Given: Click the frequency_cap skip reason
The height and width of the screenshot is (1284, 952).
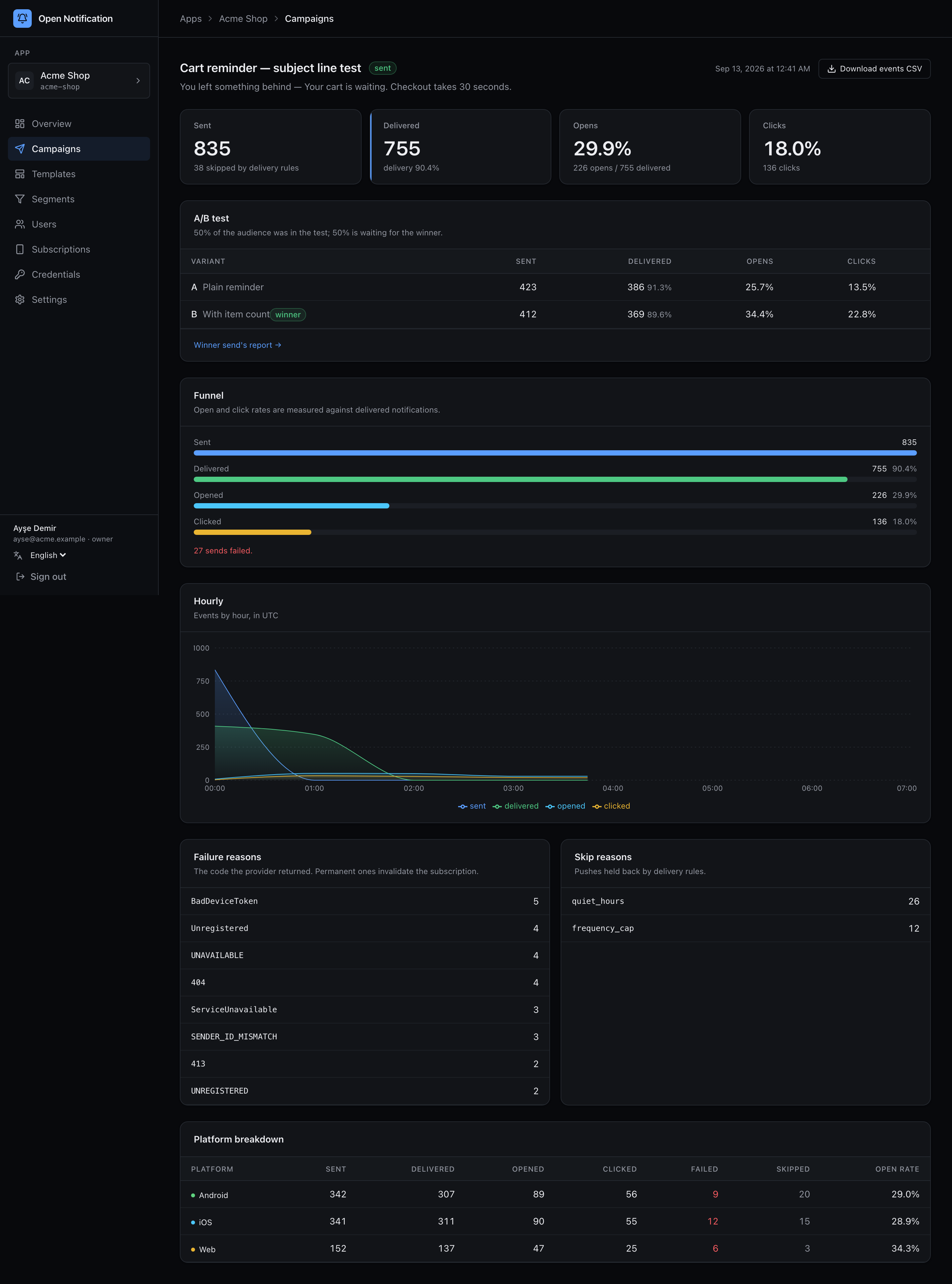Looking at the screenshot, I should [603, 928].
